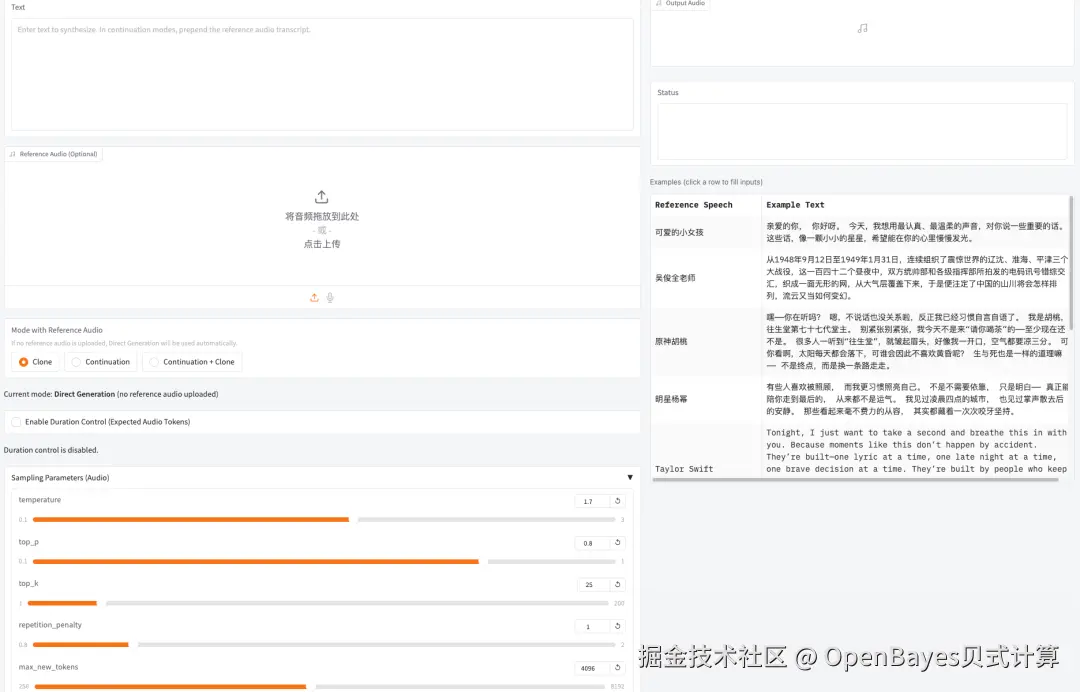Collapse the Sampling Parameters (Audio) section
1080x692 pixels.
coord(630,477)
